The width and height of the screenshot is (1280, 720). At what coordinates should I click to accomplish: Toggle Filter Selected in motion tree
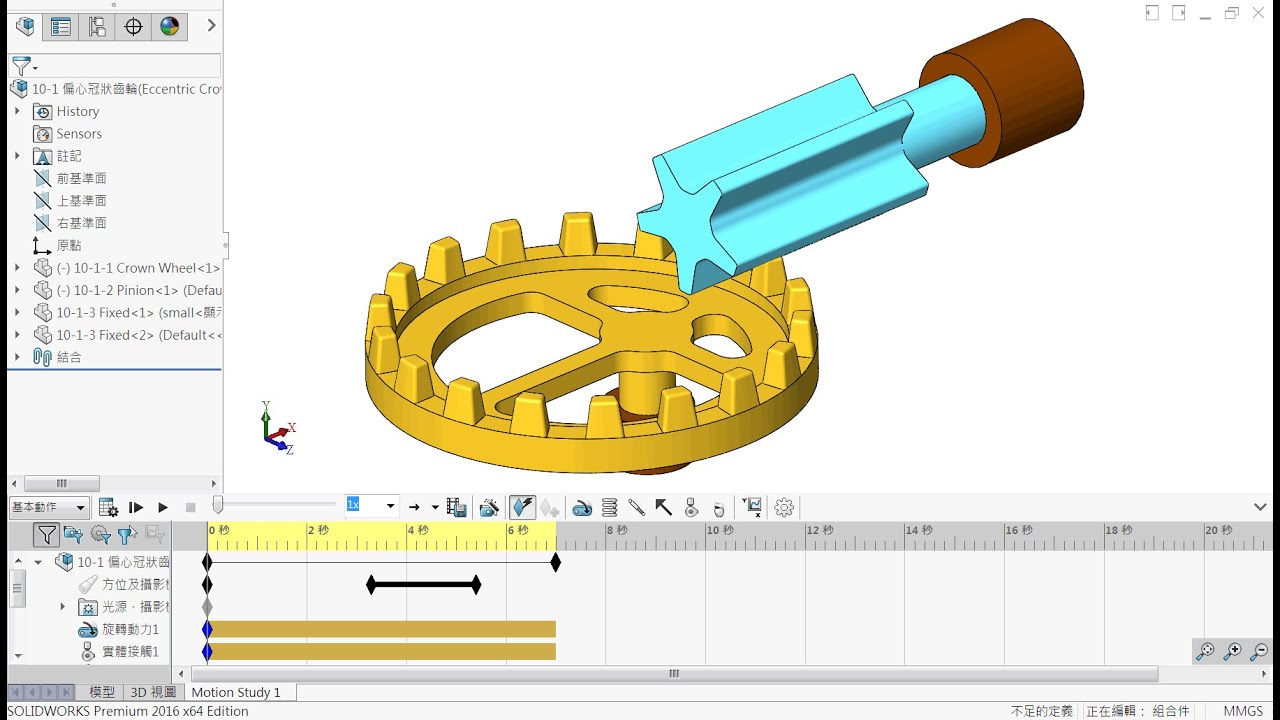(127, 535)
